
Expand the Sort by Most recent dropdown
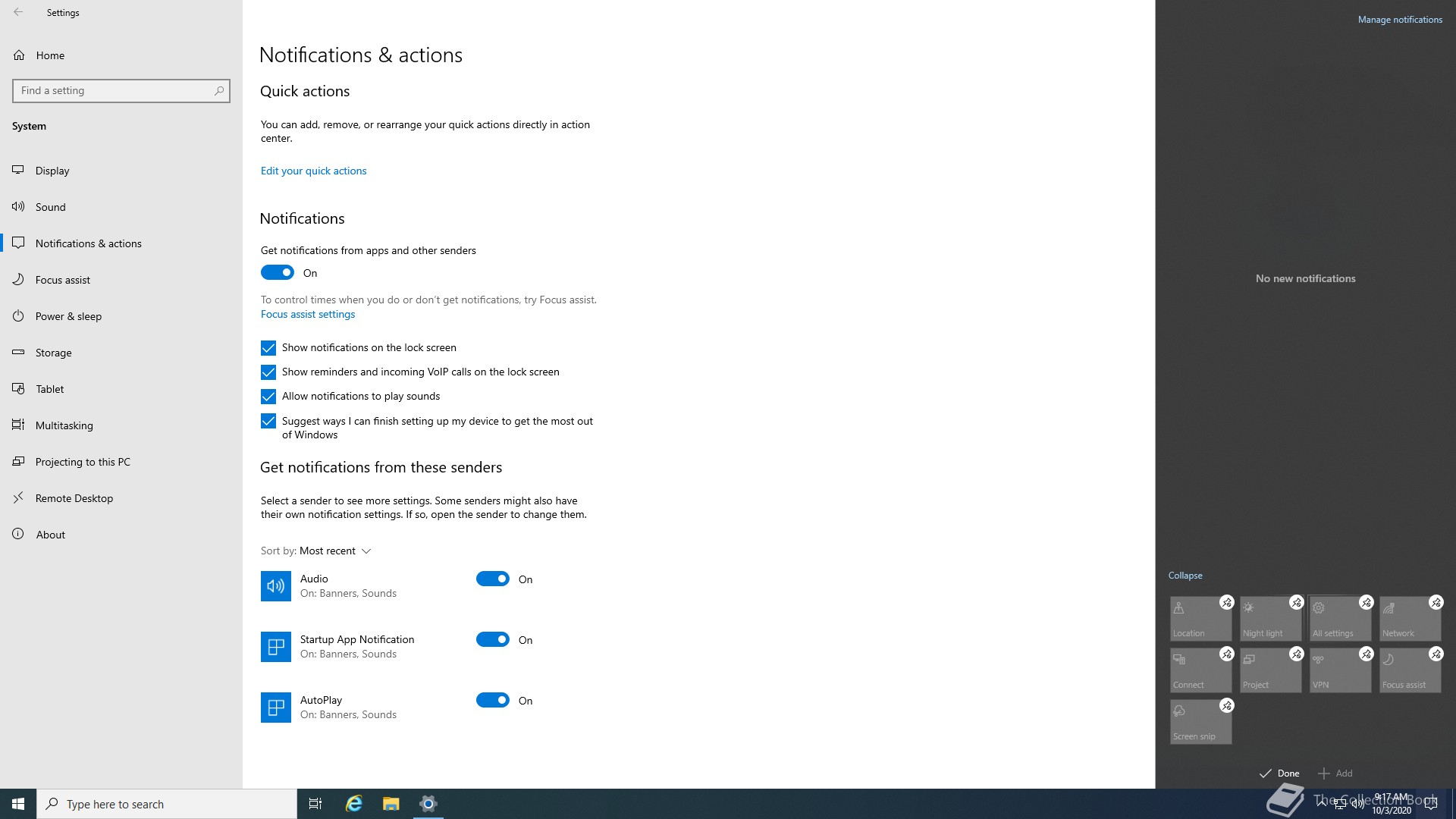334,551
